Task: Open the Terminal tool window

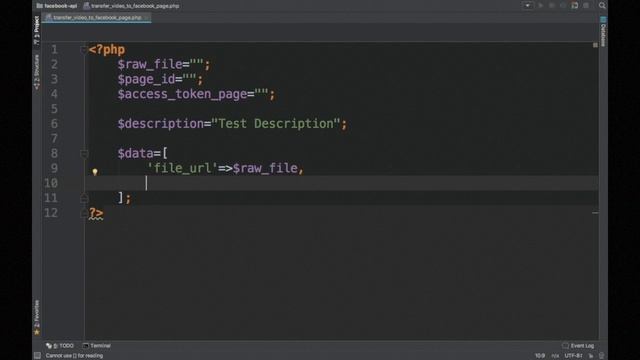Action: [97, 346]
